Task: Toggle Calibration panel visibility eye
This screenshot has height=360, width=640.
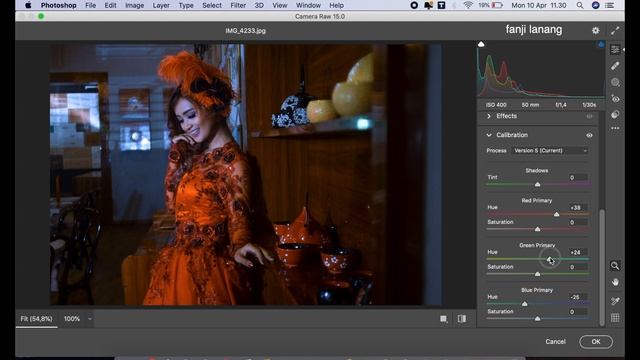Action: pos(589,135)
